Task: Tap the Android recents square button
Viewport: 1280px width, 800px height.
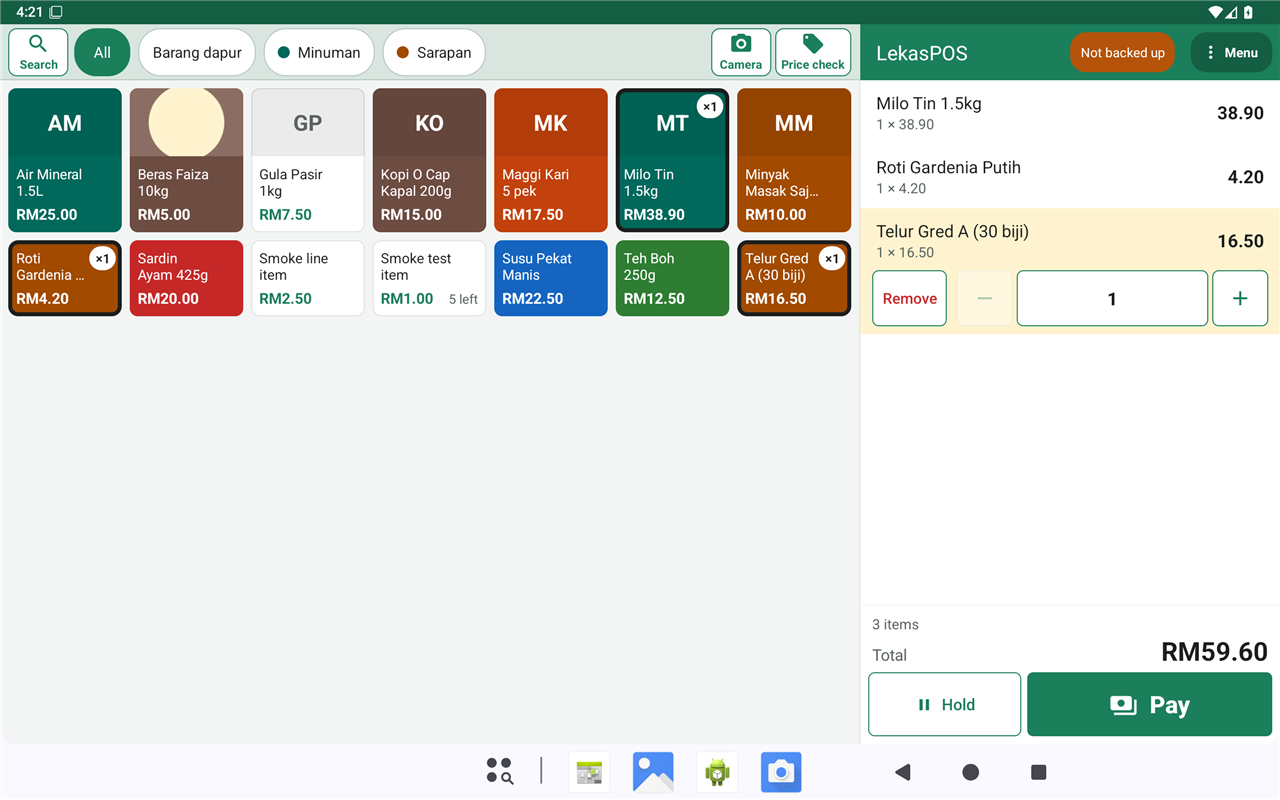Action: [1038, 772]
